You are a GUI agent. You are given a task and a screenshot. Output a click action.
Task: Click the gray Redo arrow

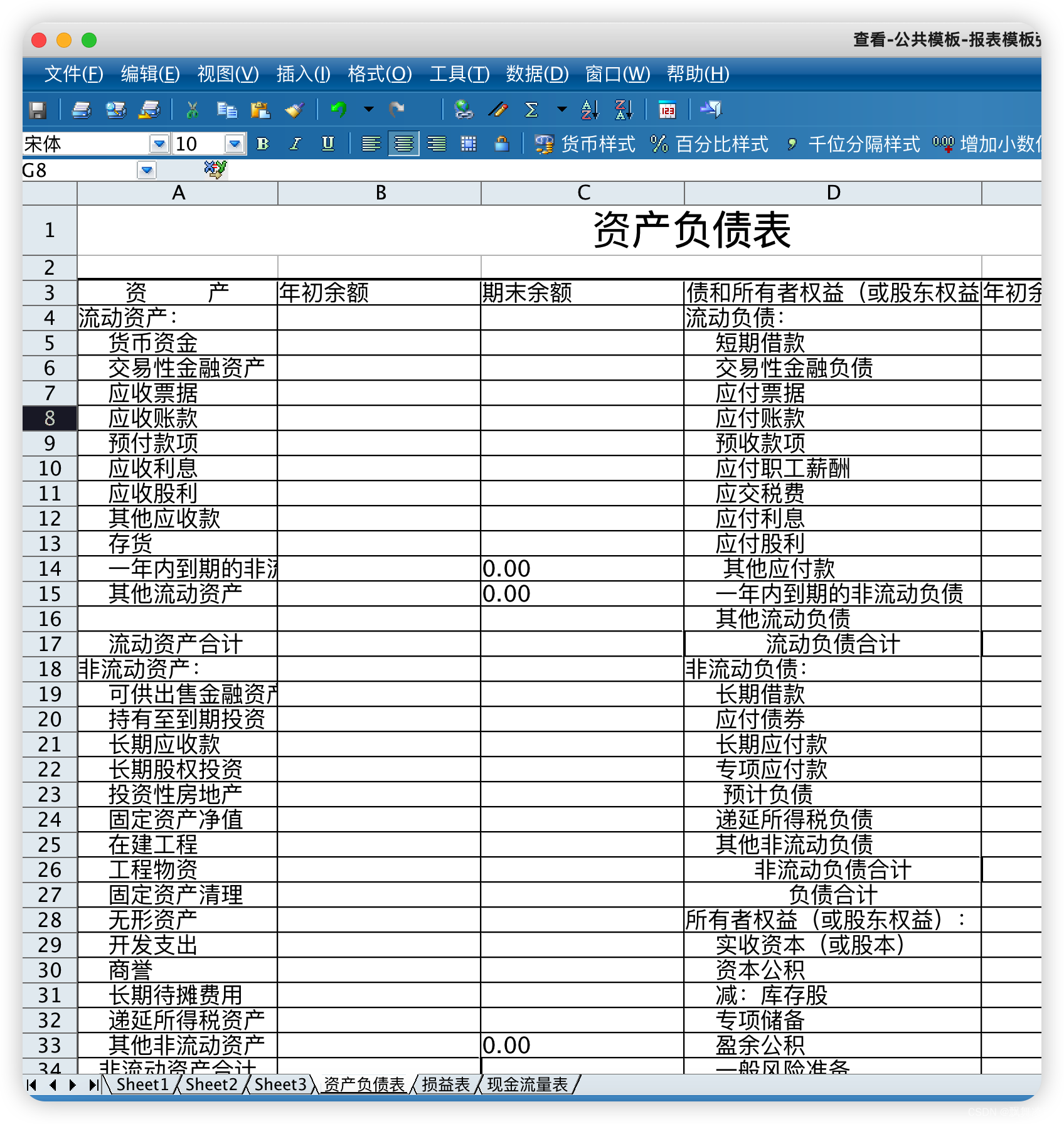[x=396, y=110]
